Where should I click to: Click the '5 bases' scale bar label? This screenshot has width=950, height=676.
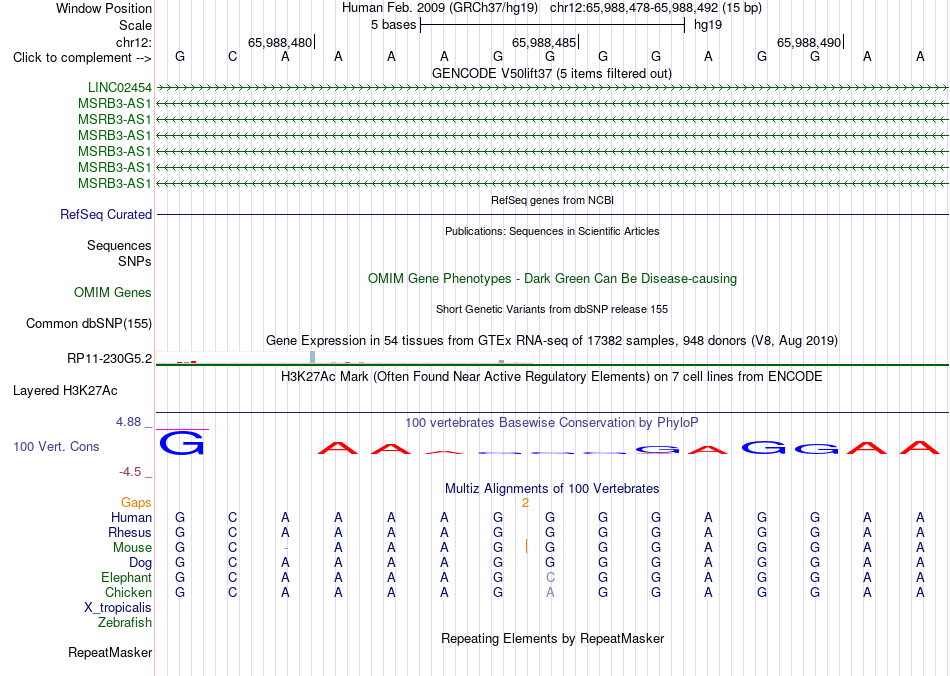pyautogui.click(x=394, y=25)
